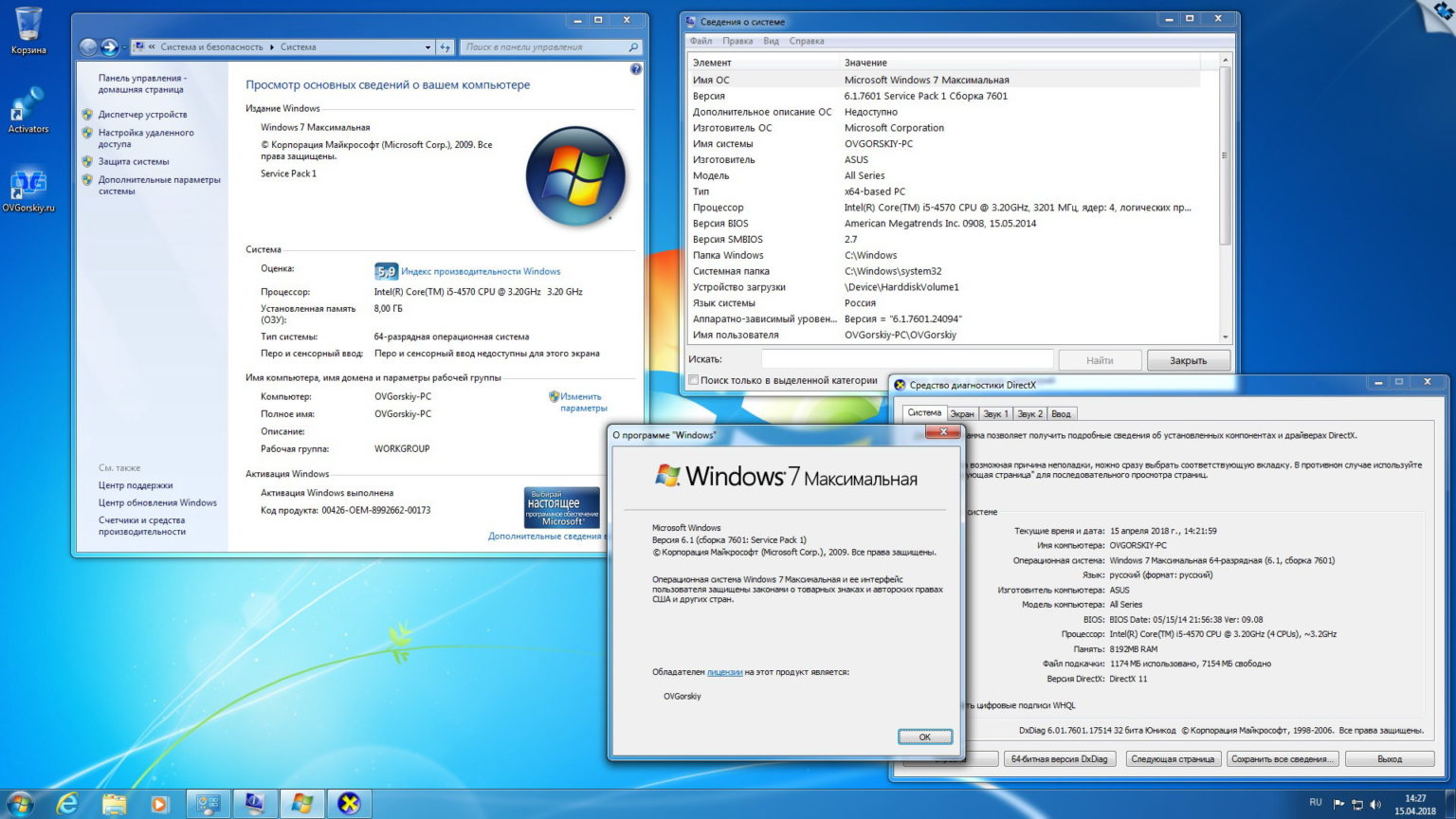This screenshot has height=819, width=1456.
Task: Click the search magnifier in Control Panel
Action: (x=633, y=46)
